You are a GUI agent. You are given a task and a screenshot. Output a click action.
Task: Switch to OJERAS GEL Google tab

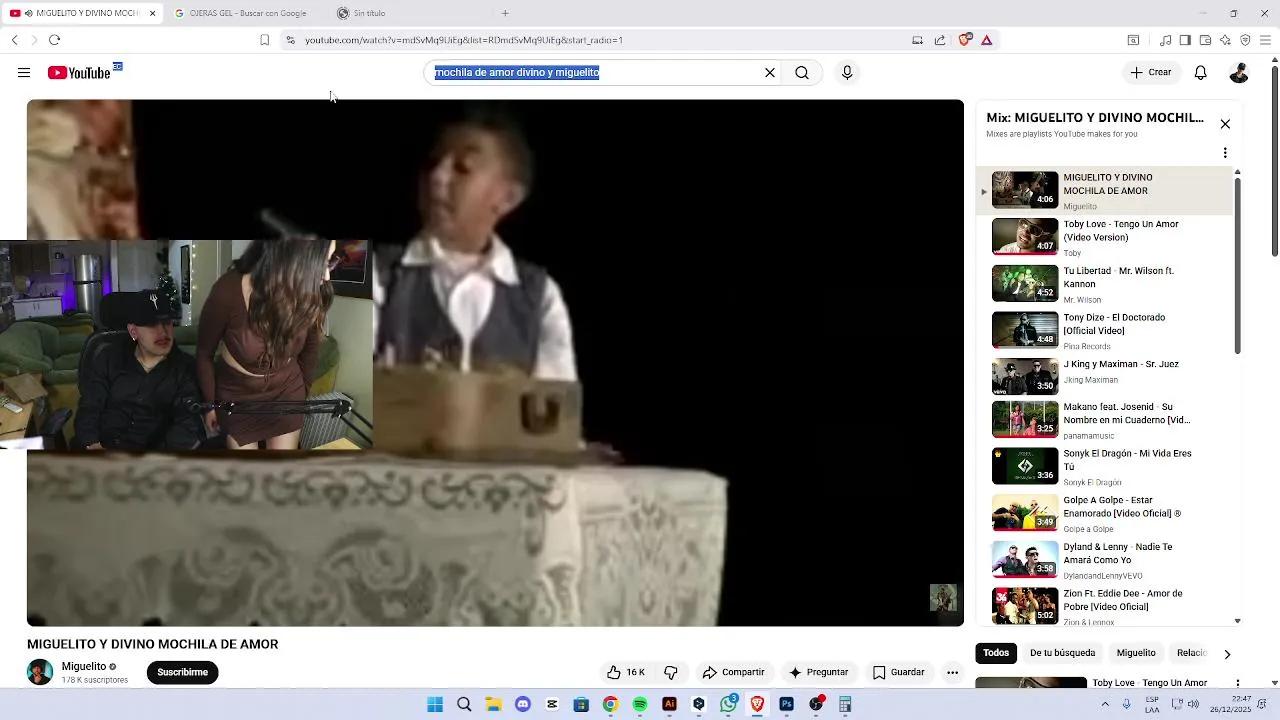click(247, 13)
